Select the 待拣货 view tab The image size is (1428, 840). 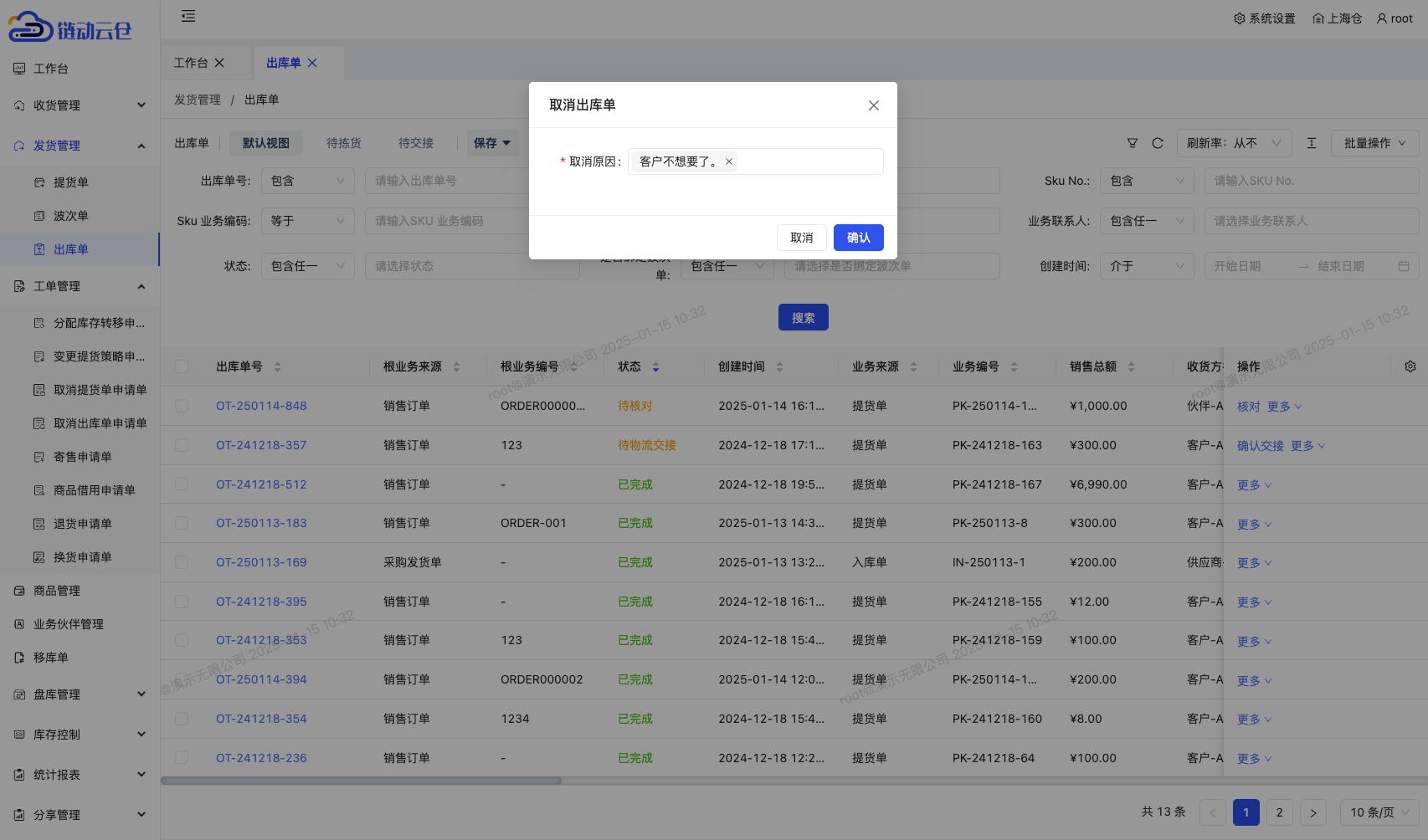coord(343,143)
